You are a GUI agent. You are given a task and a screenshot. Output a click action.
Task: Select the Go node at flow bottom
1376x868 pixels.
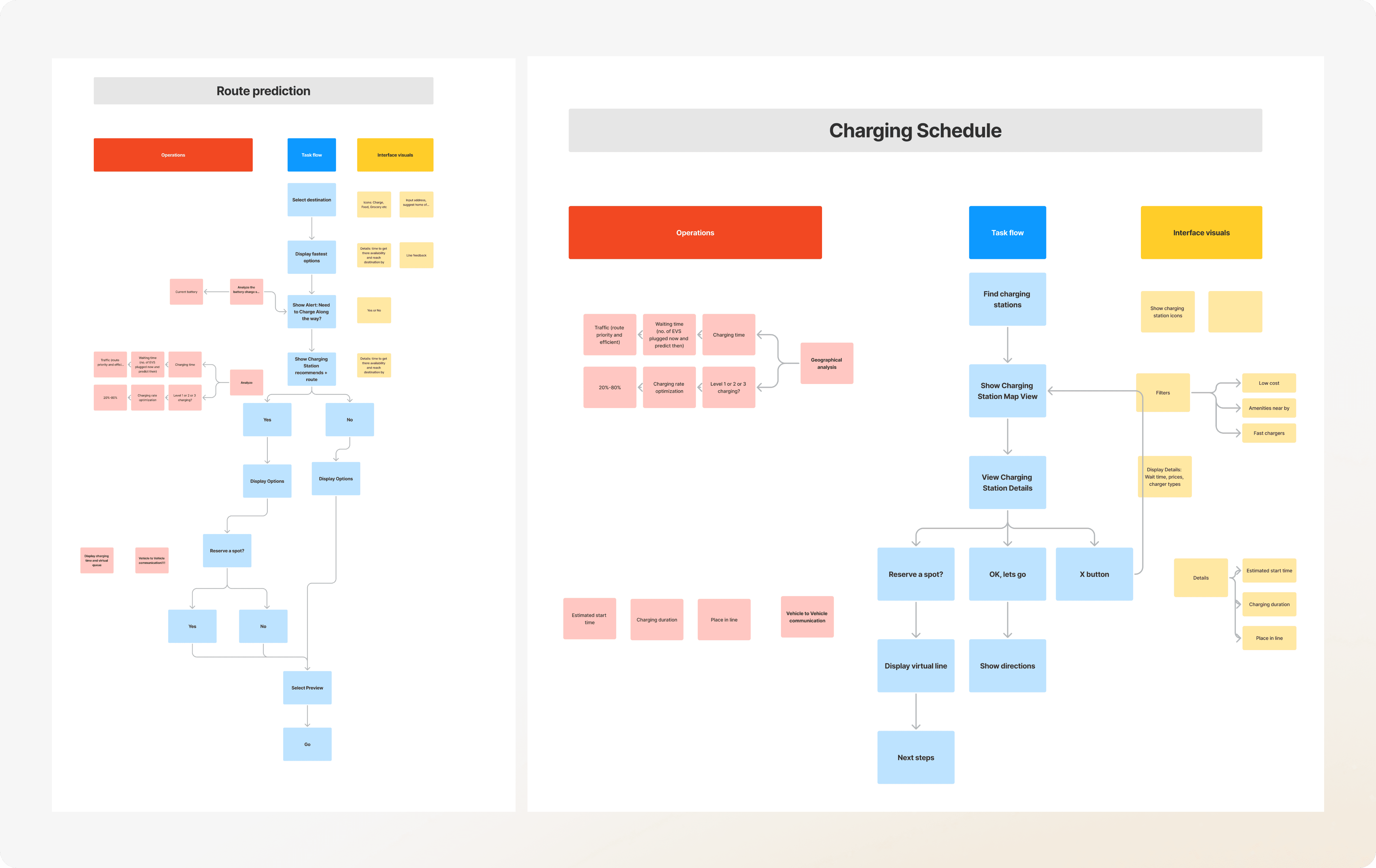coord(307,744)
